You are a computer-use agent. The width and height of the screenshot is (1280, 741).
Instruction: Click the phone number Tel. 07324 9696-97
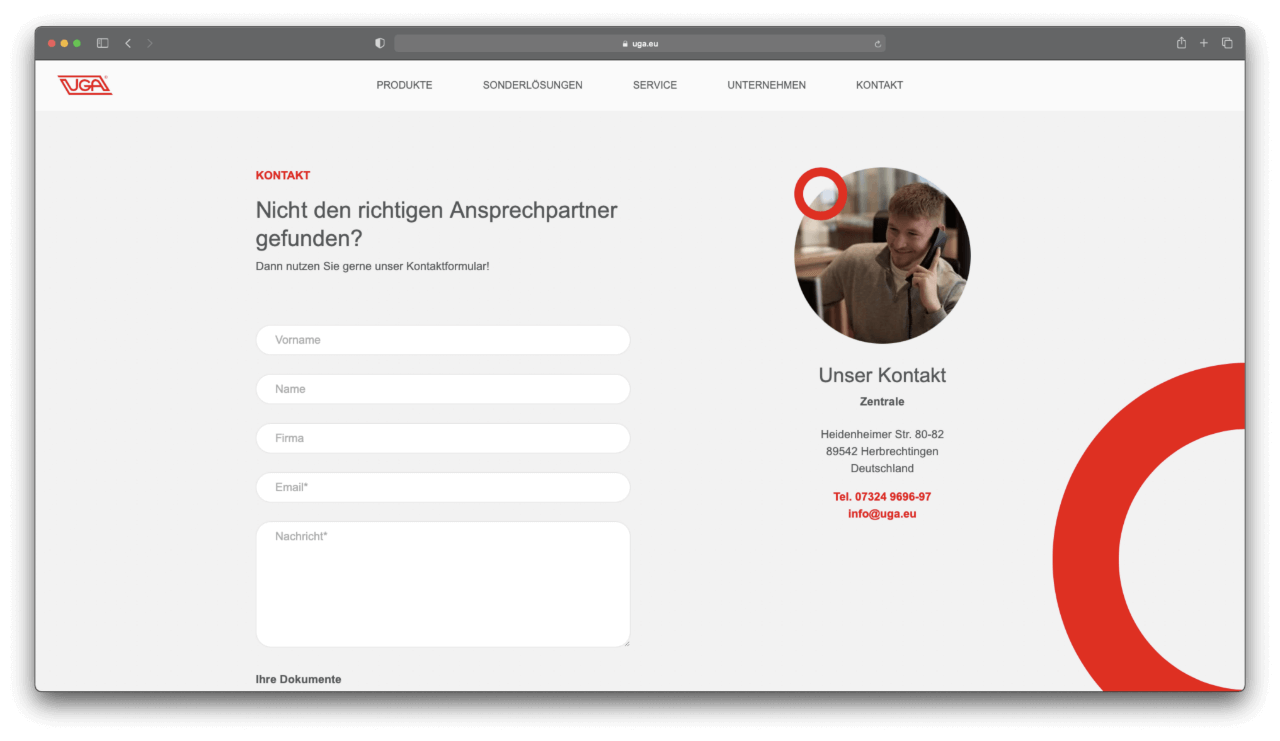tap(882, 497)
